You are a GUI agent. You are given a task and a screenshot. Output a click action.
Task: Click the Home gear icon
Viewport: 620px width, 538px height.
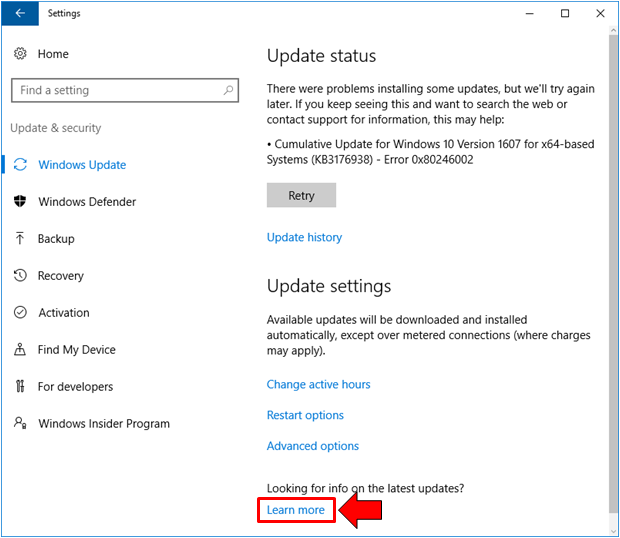(20, 53)
